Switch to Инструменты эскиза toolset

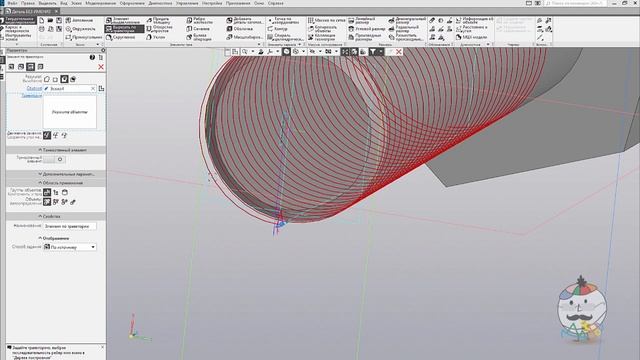[16, 37]
